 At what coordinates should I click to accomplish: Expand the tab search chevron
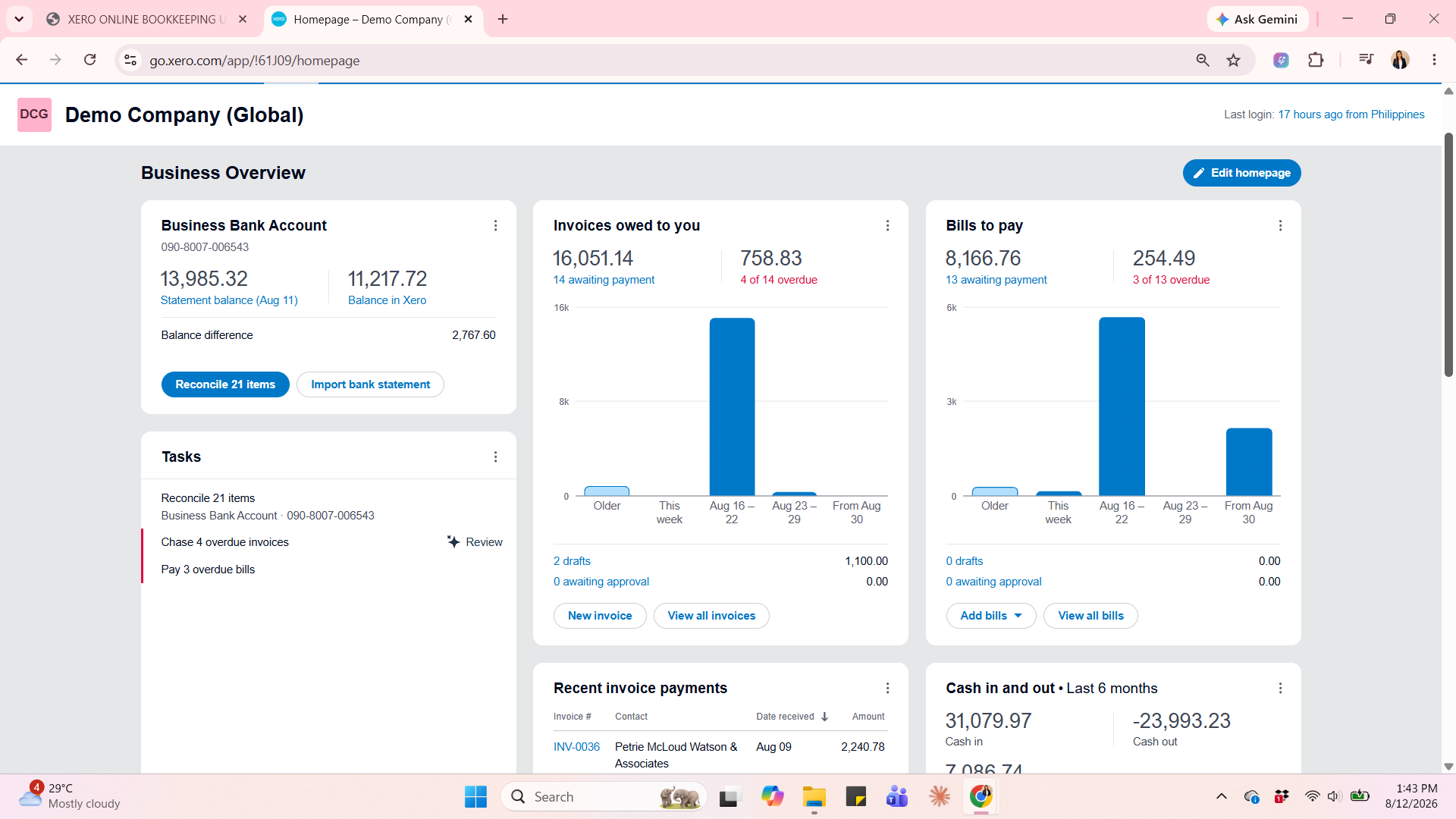tap(19, 19)
